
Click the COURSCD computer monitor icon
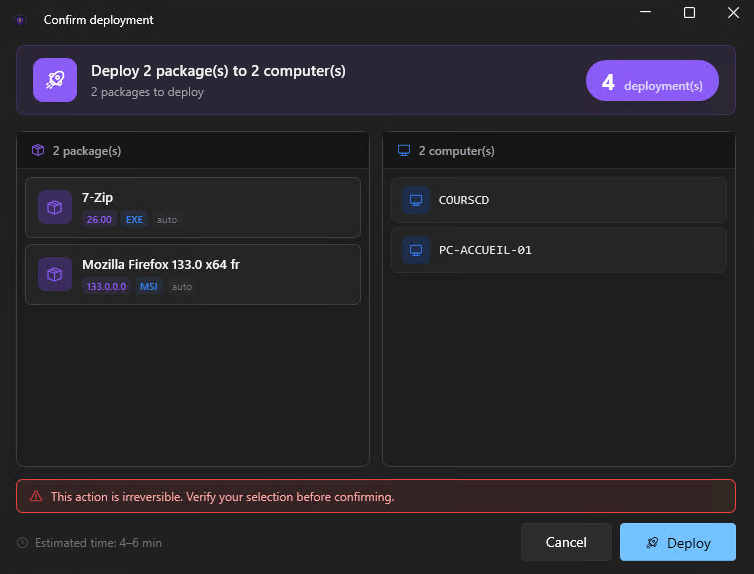[x=415, y=200]
